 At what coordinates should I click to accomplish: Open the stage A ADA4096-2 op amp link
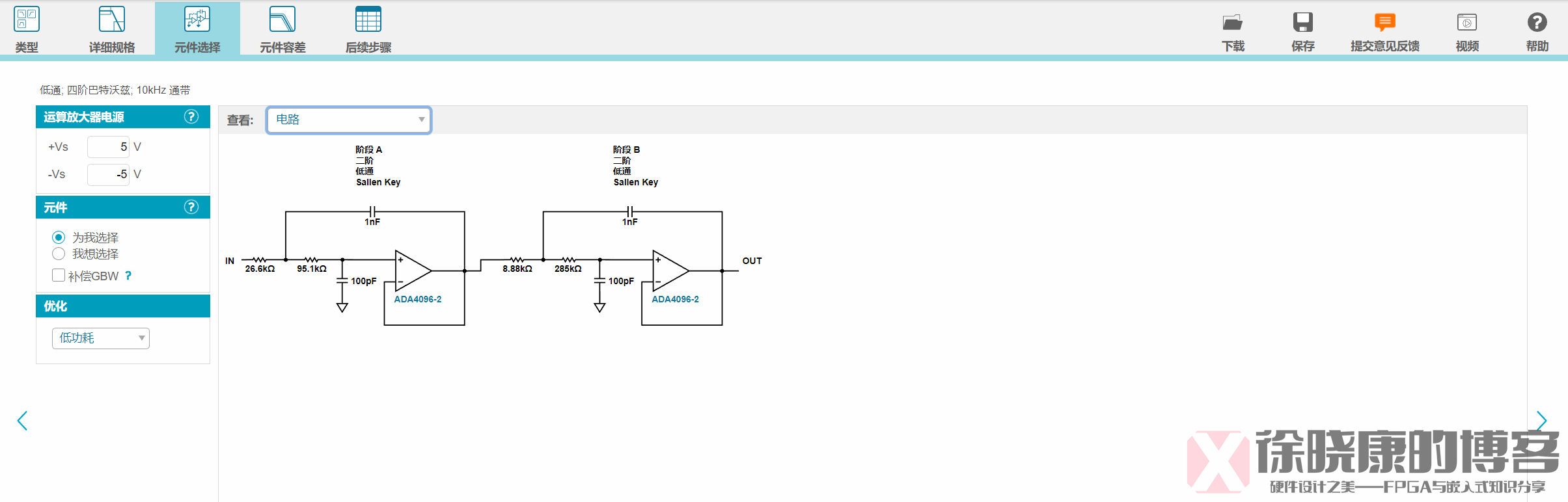point(418,299)
